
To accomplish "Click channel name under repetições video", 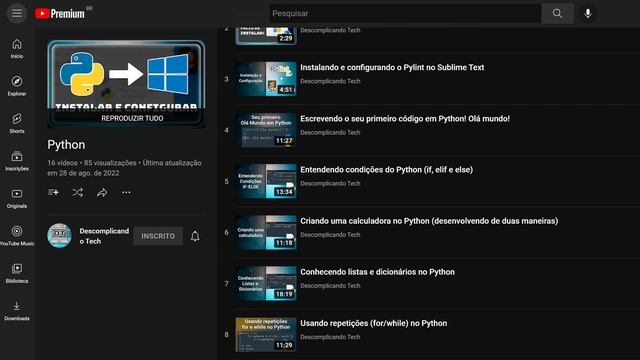I will point(330,337).
